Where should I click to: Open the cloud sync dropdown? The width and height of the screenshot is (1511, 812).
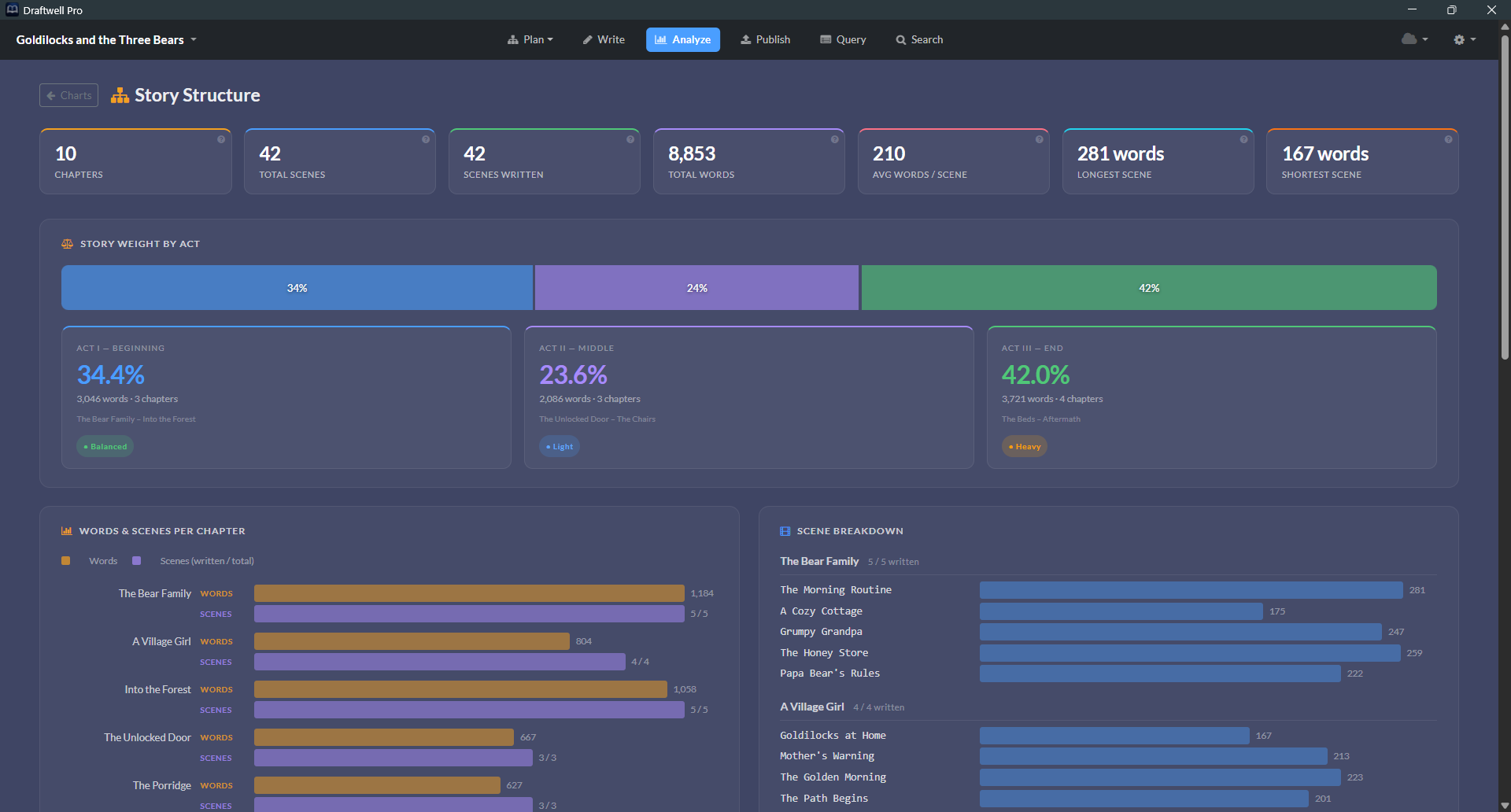click(x=1414, y=39)
